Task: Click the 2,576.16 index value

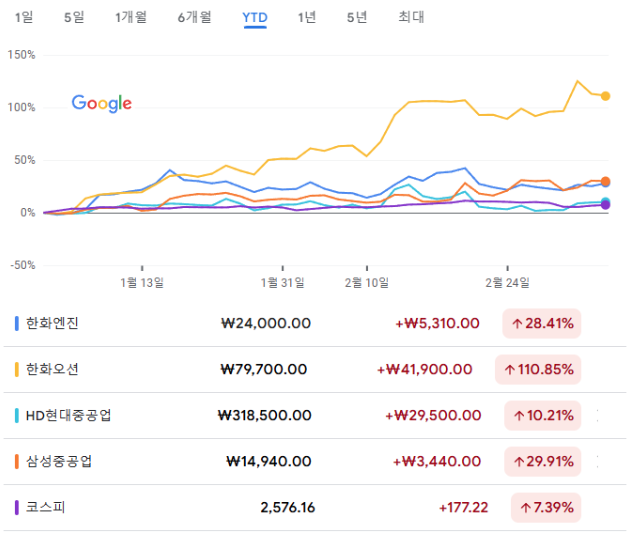Action: pos(288,508)
